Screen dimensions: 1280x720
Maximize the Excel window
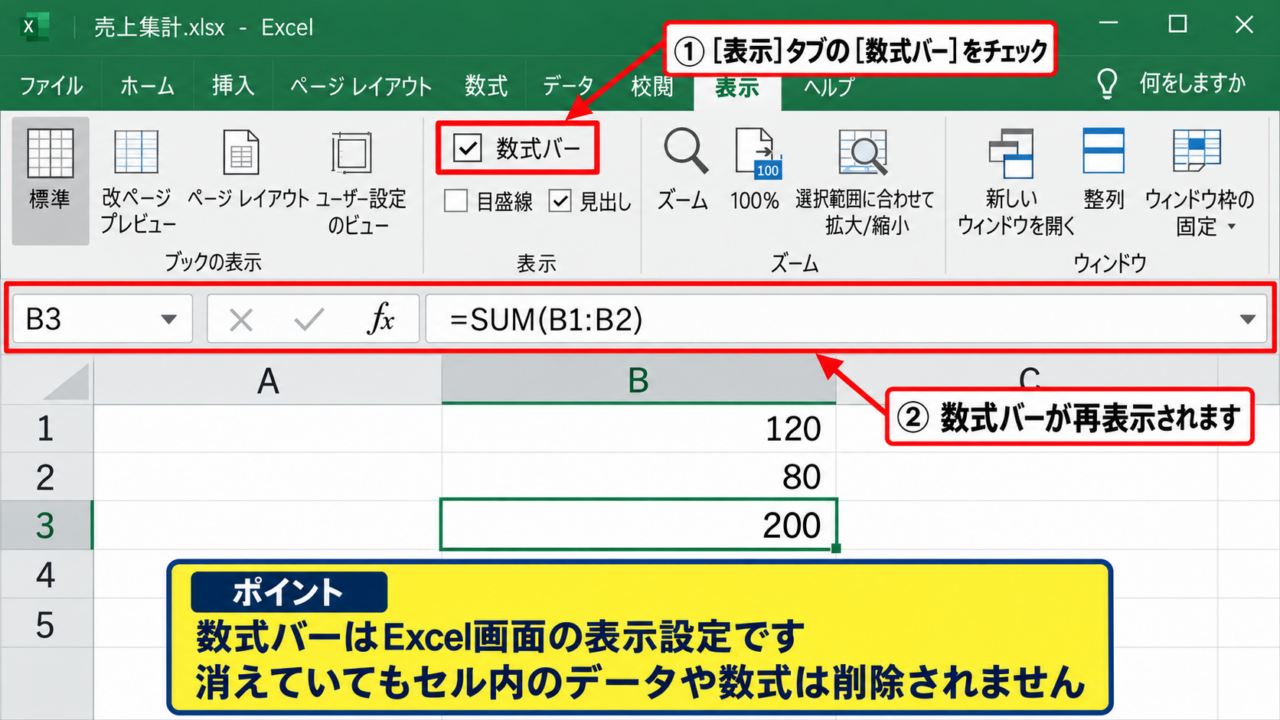(x=1177, y=25)
